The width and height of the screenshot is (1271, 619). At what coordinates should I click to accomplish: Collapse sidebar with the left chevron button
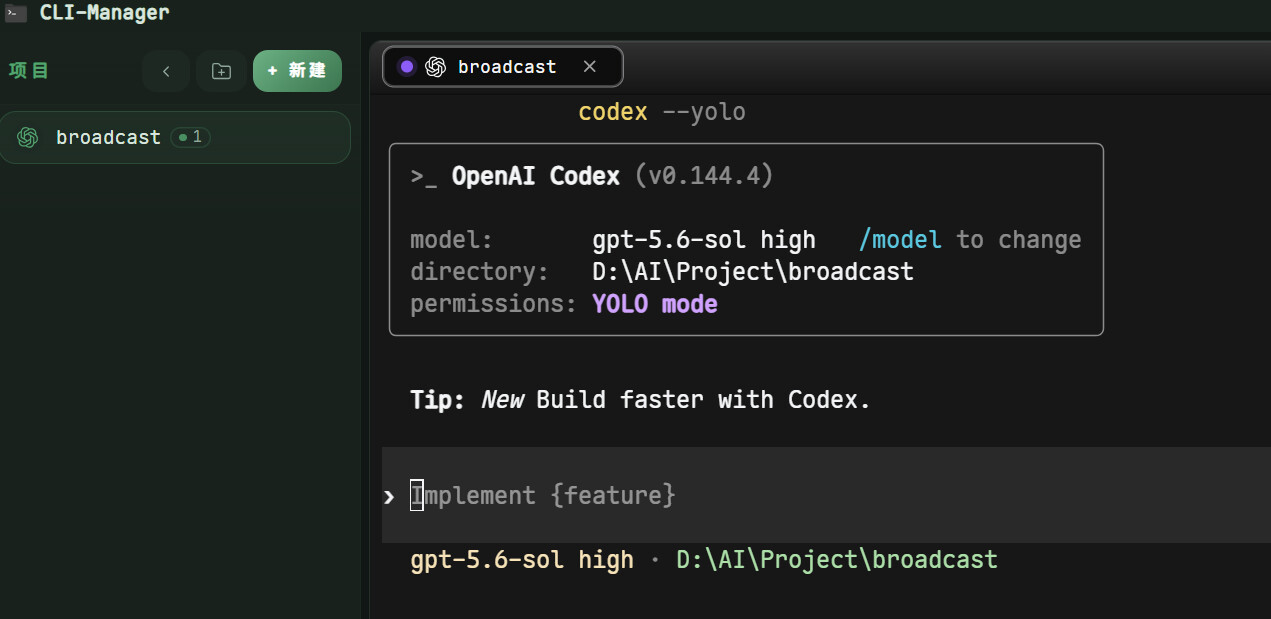167,71
